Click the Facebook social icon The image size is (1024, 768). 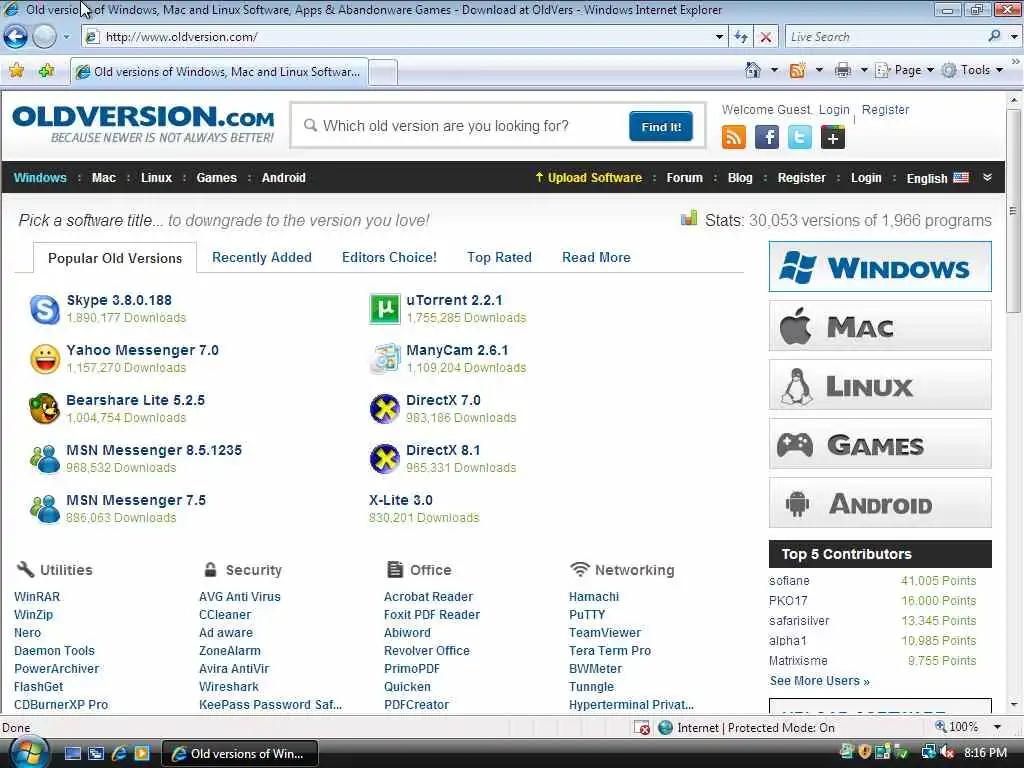(x=767, y=137)
